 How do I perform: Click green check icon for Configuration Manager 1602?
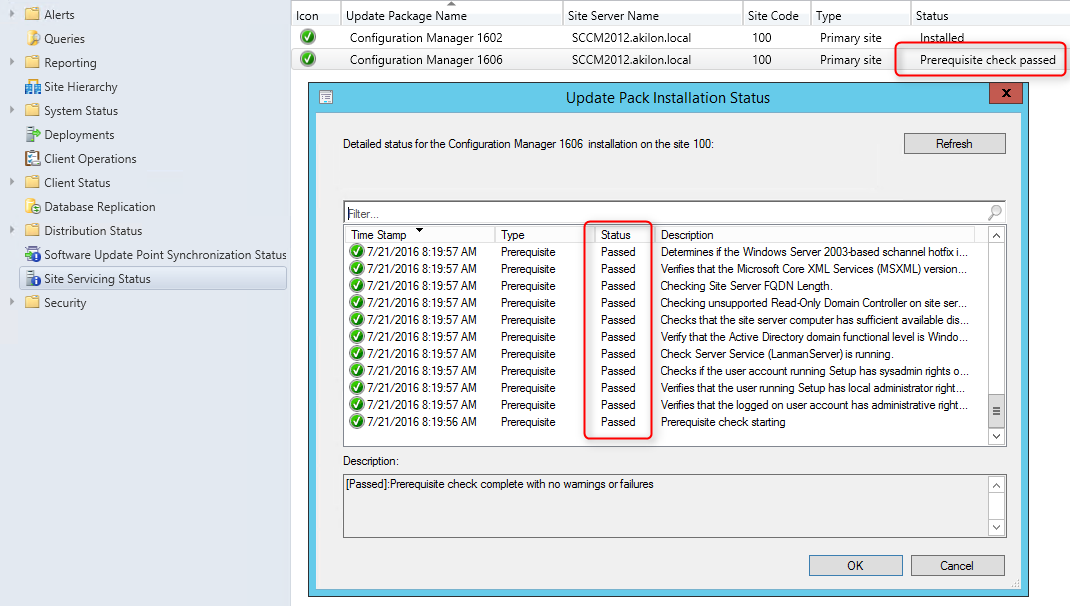[x=308, y=37]
